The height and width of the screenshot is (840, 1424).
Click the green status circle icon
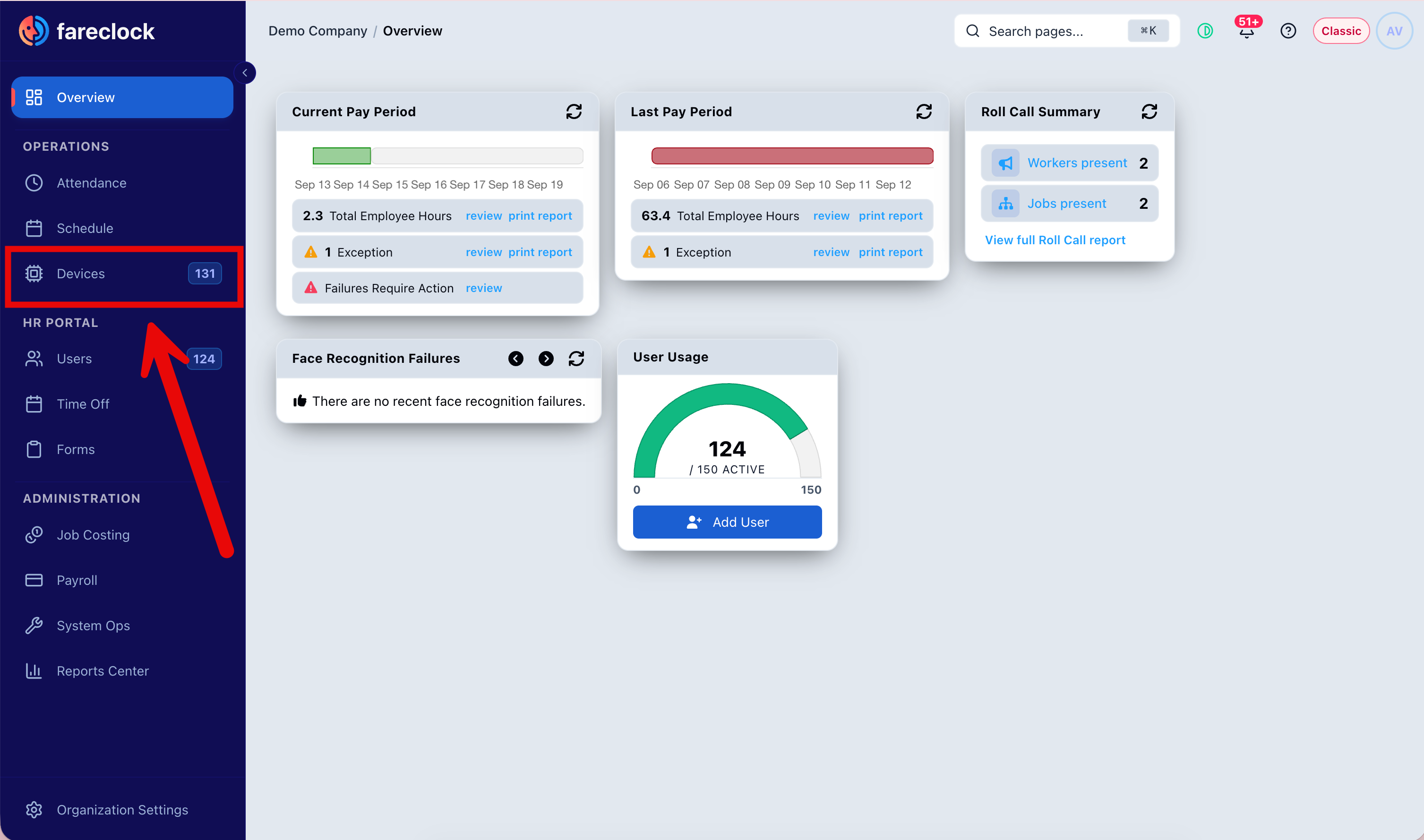click(1205, 31)
